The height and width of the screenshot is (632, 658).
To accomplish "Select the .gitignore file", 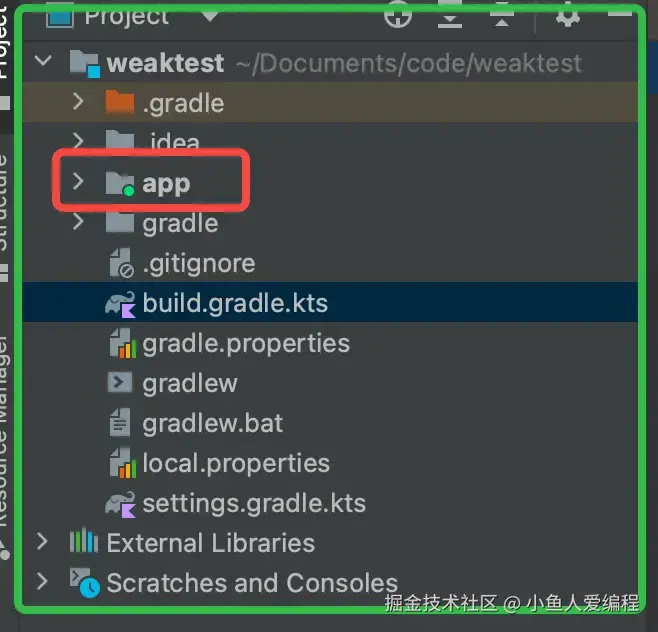I will 198,263.
